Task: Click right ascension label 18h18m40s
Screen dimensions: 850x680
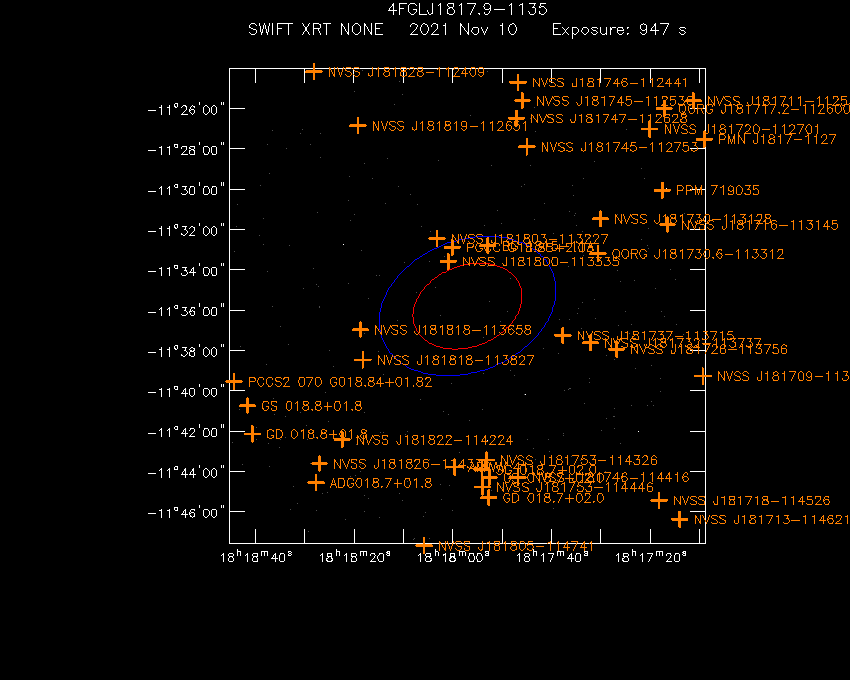Action: click(x=256, y=557)
